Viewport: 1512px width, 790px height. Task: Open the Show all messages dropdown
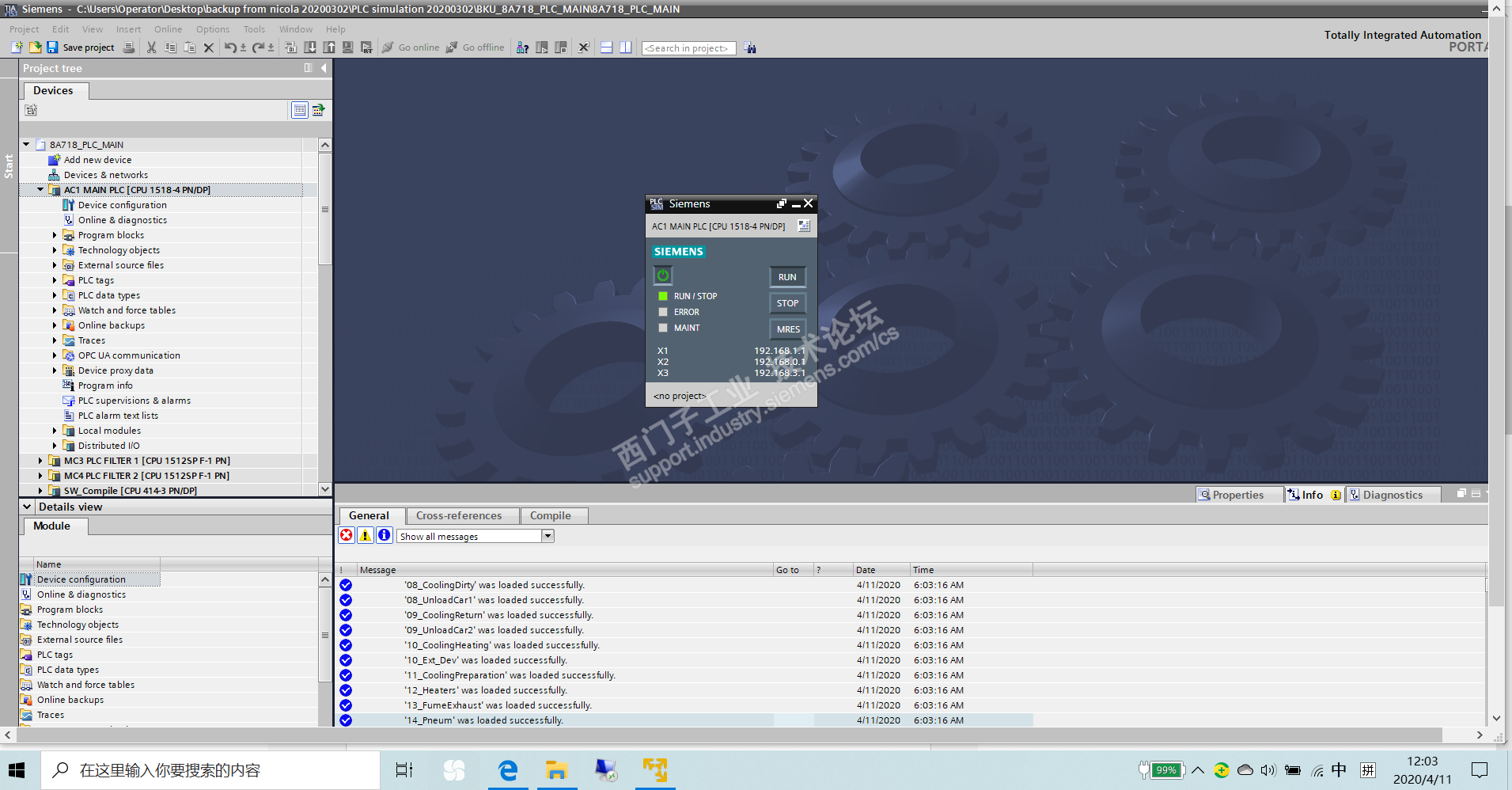click(548, 536)
